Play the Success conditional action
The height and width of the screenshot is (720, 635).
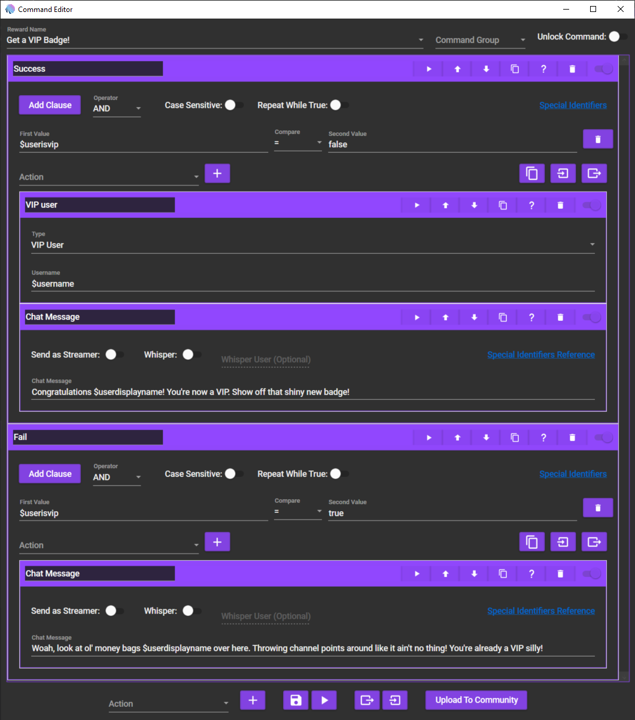pyautogui.click(x=428, y=69)
